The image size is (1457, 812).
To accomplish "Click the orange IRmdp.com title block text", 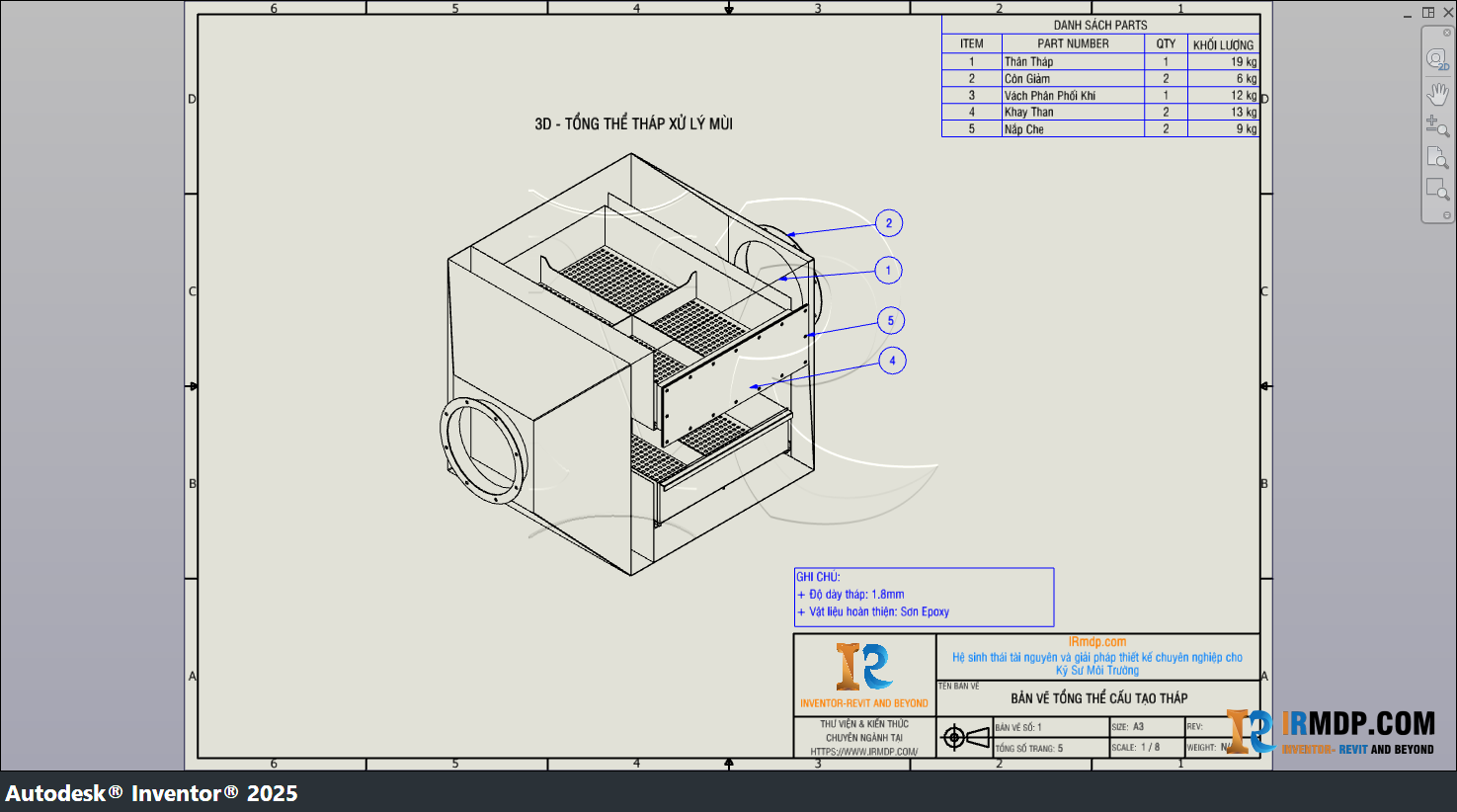I will pyautogui.click(x=1097, y=642).
